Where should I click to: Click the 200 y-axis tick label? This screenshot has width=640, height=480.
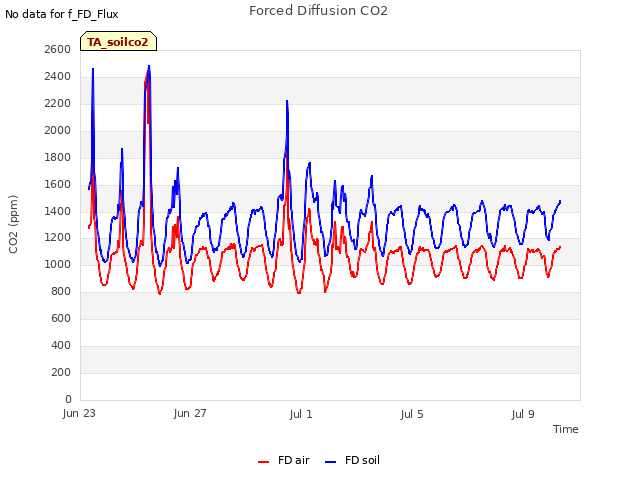[61, 372]
